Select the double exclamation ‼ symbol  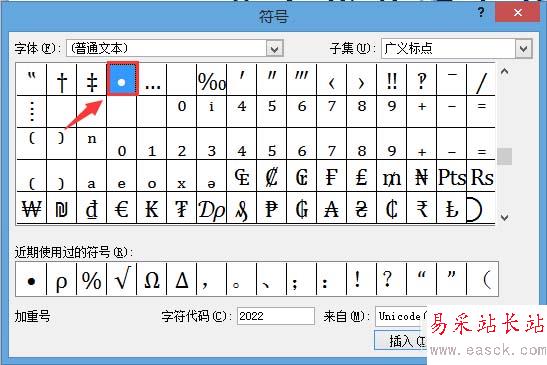click(392, 80)
